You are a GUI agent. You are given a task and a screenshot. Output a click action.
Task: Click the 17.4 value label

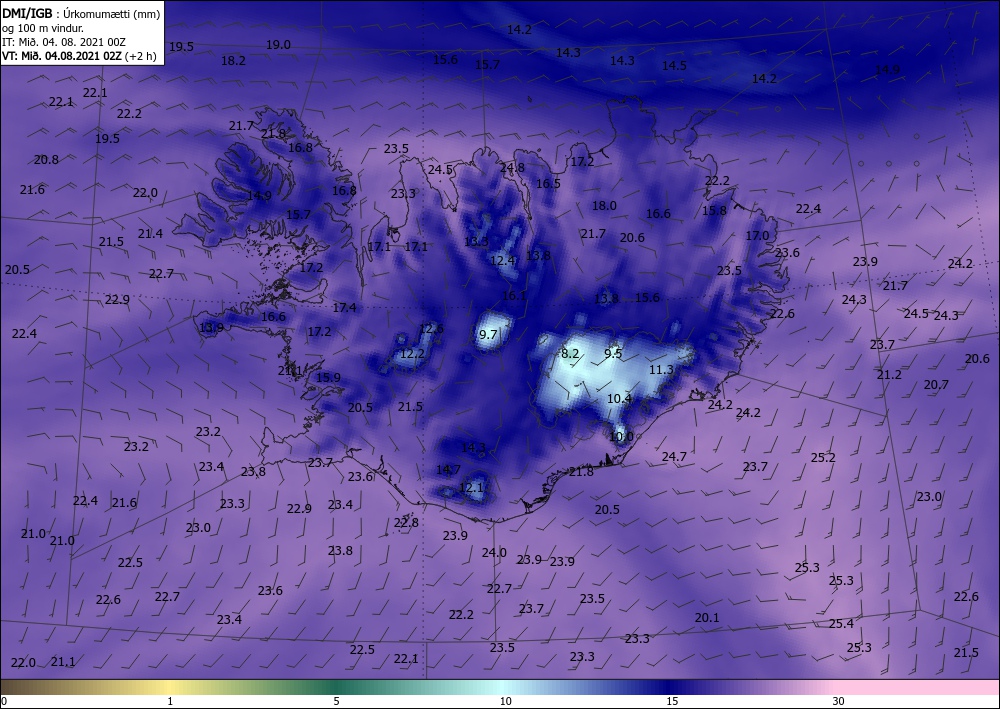[x=344, y=307]
